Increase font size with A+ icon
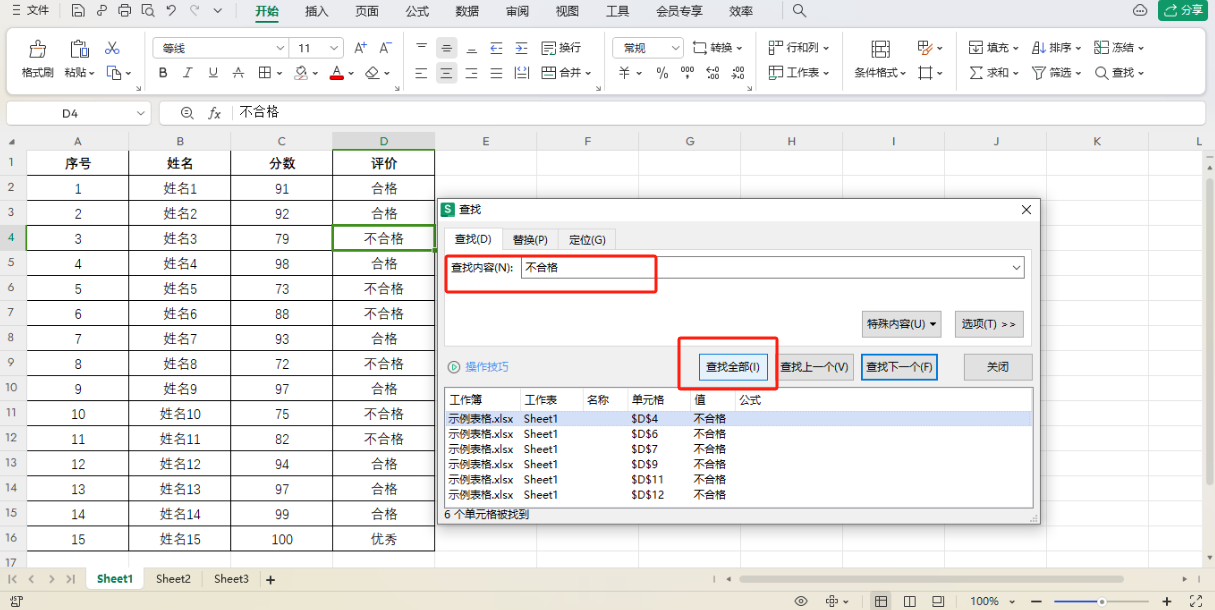The width and height of the screenshot is (1215, 610). pos(361,48)
